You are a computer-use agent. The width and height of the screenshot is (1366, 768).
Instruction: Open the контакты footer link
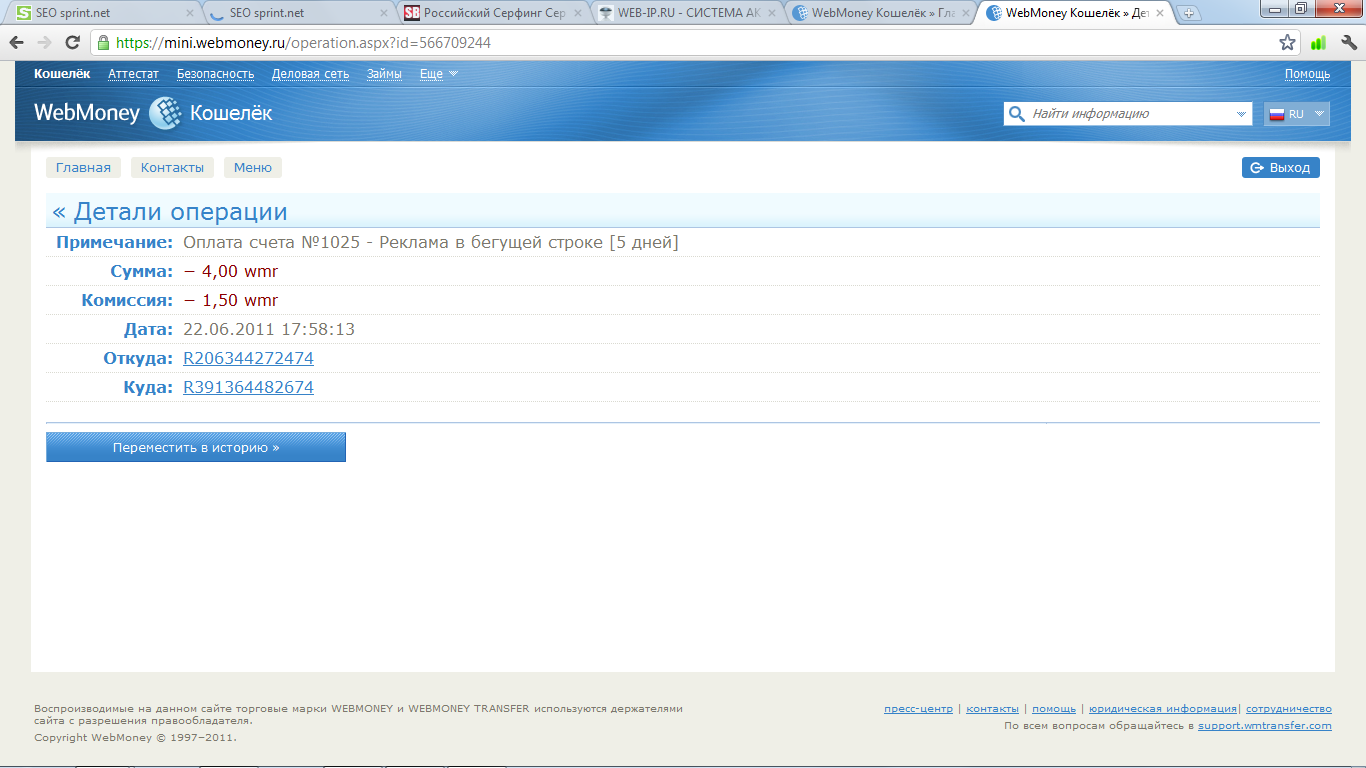coord(992,709)
